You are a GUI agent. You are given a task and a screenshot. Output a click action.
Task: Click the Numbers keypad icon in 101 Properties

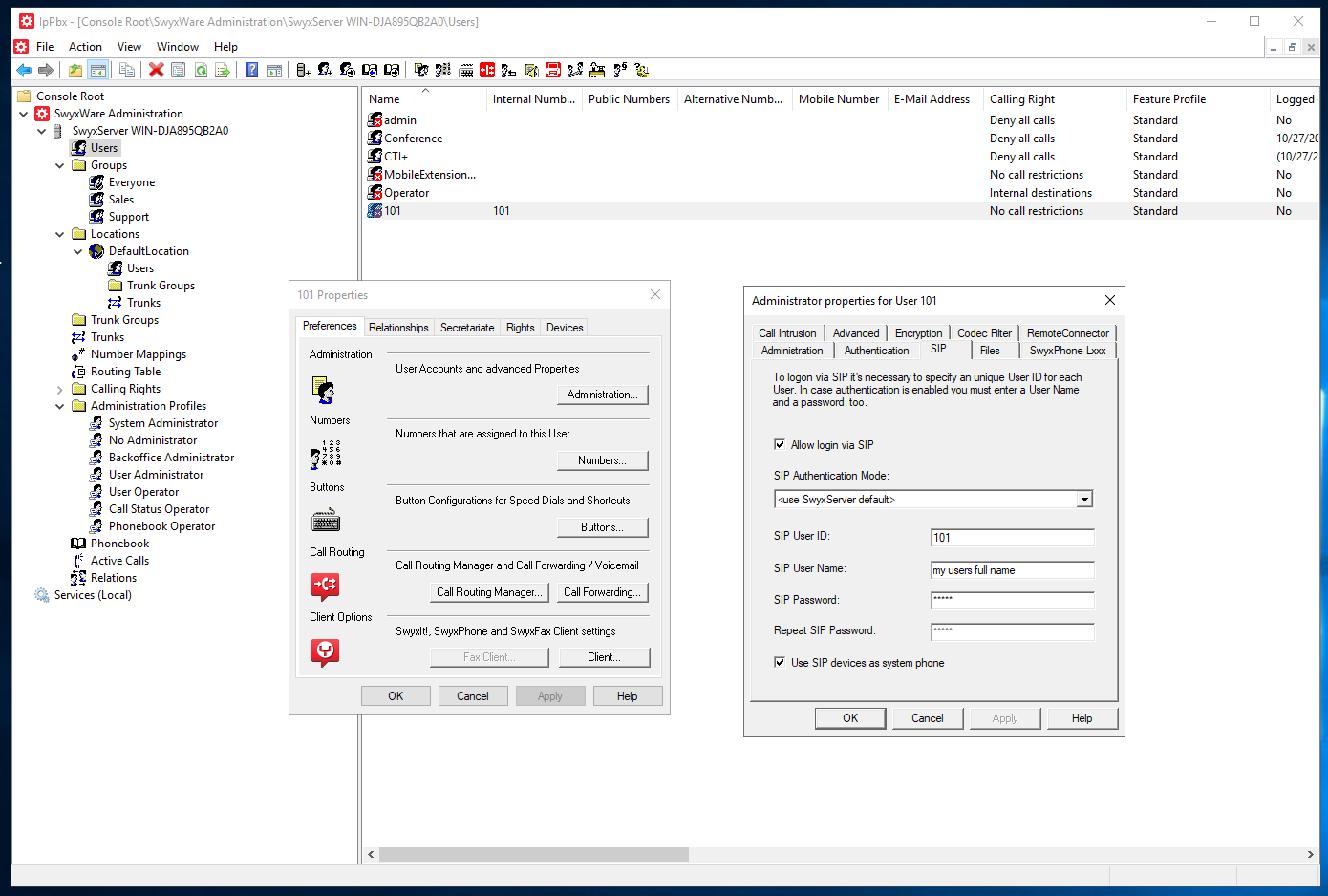325,455
